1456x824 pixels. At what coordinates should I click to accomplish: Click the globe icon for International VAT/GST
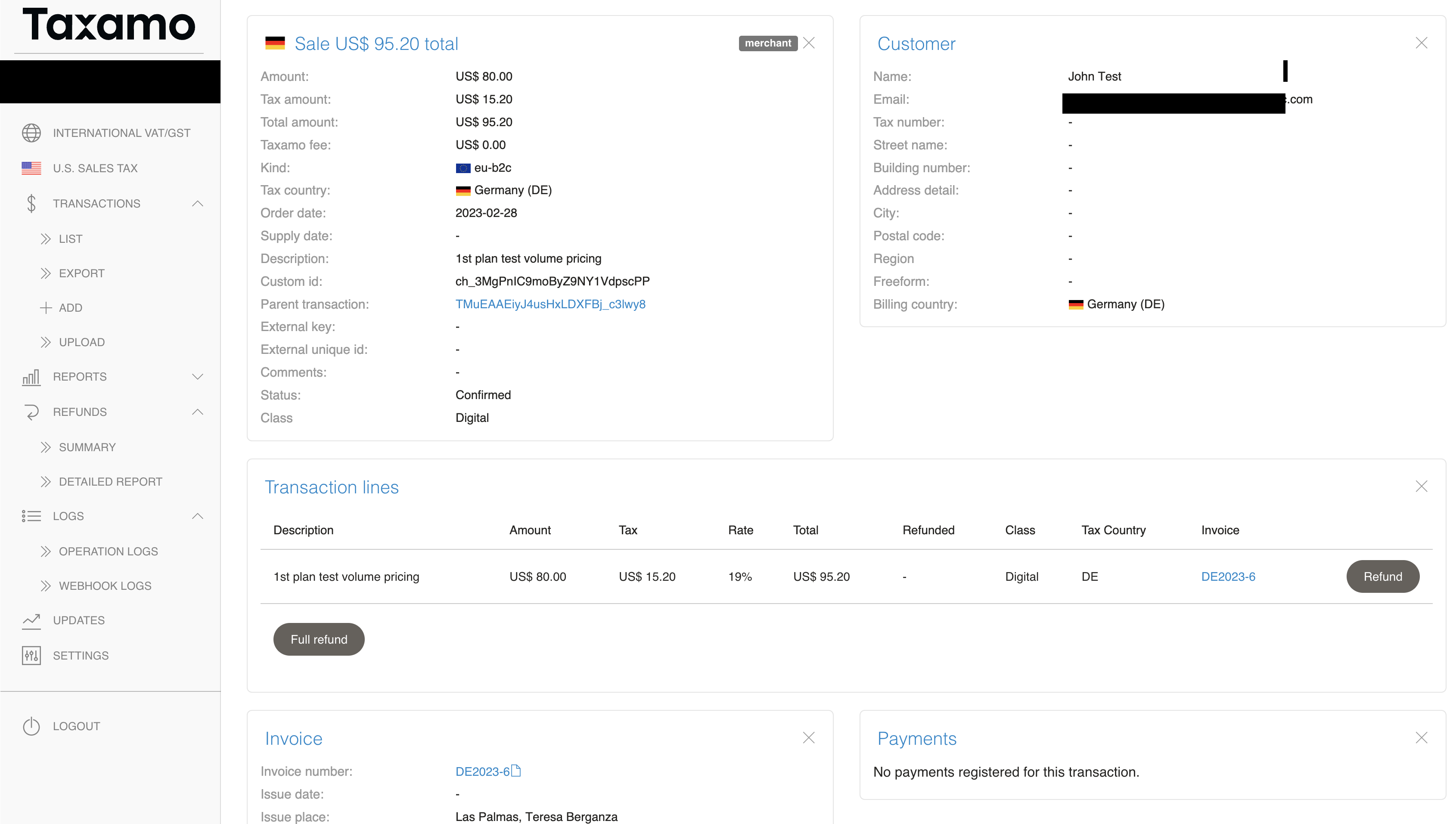(x=31, y=133)
